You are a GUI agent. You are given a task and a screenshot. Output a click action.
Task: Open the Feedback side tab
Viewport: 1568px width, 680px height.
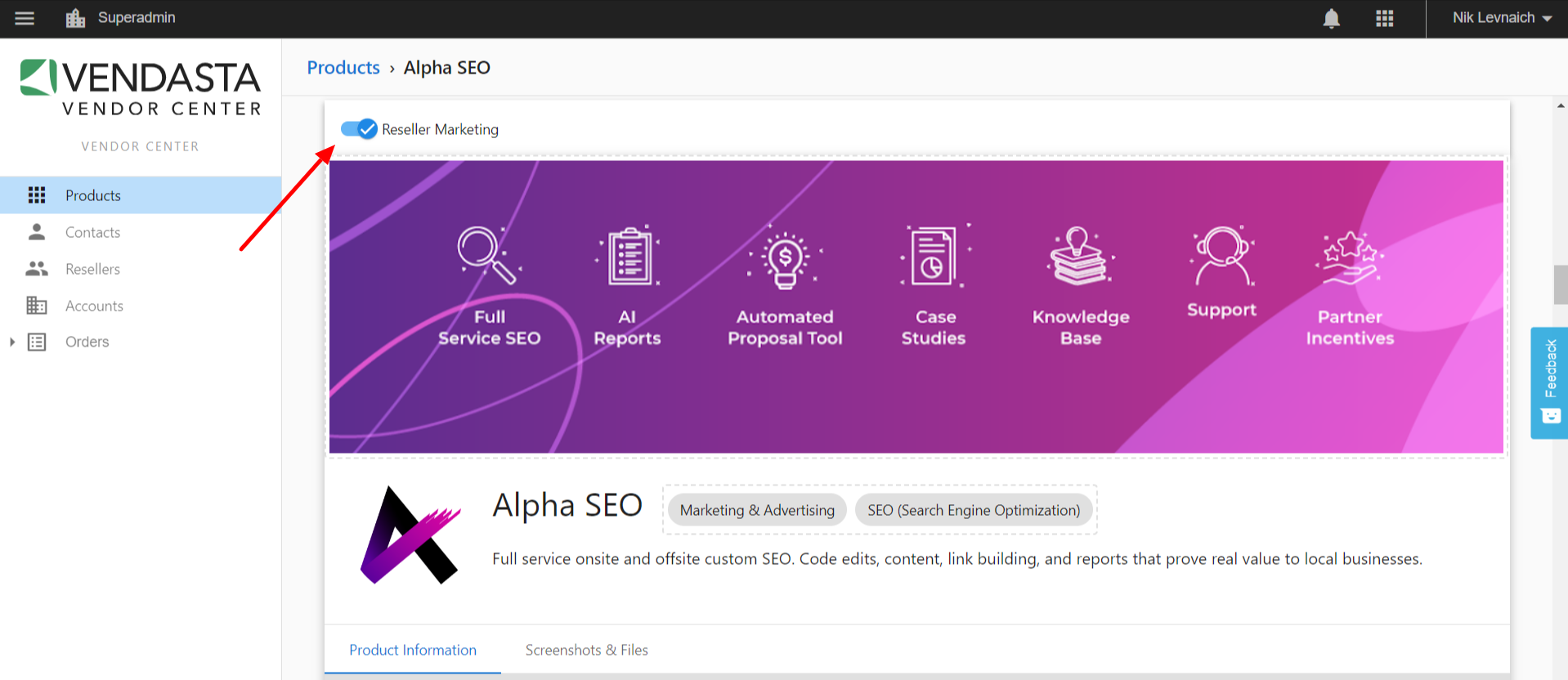(1549, 383)
